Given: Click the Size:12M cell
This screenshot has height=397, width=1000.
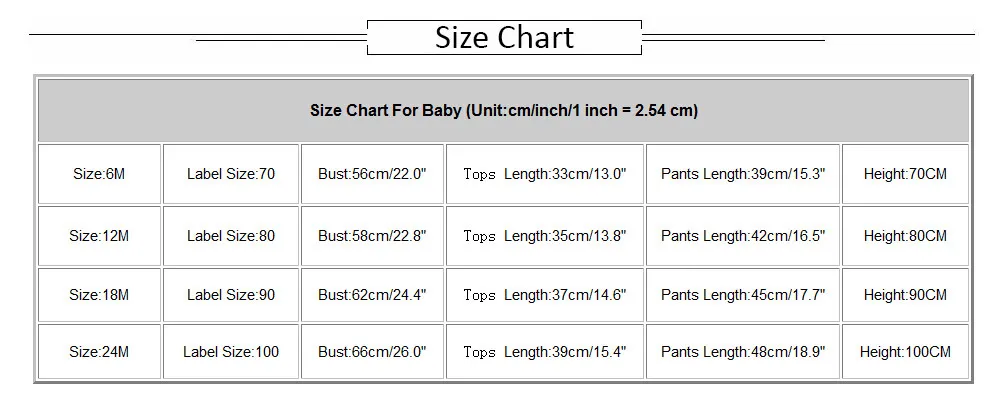Looking at the screenshot, I should 99,236.
